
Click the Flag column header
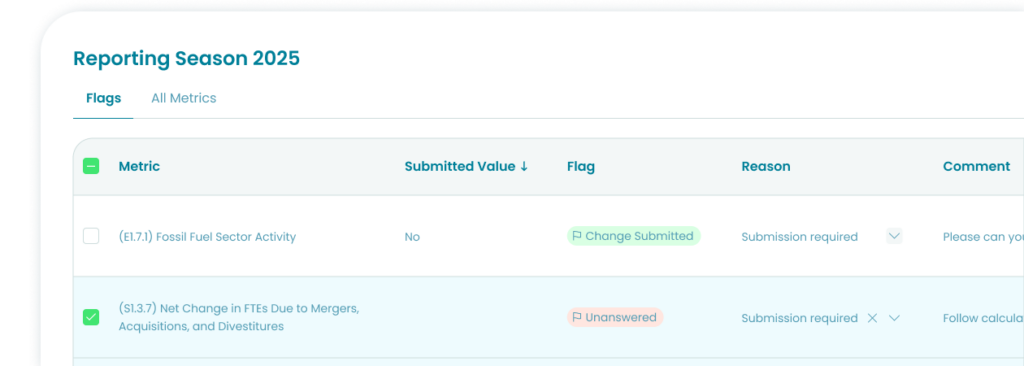581,166
